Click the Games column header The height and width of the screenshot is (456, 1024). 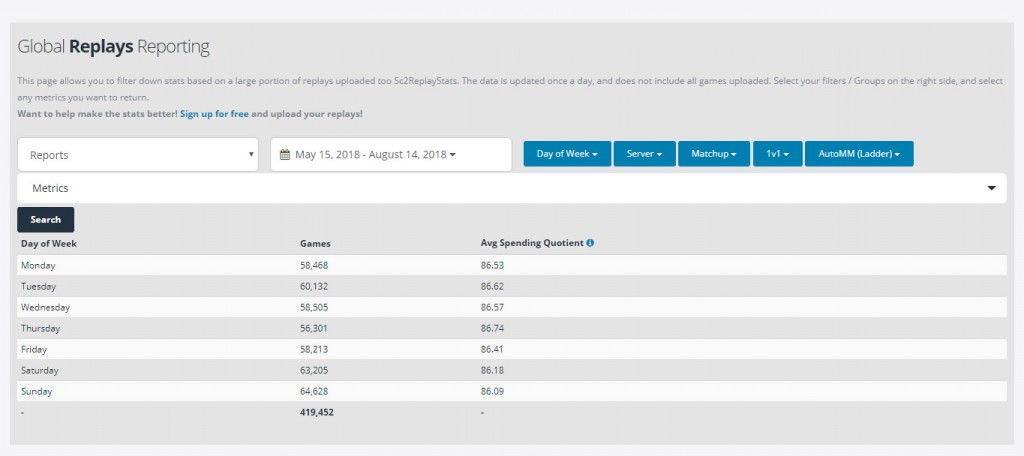(x=315, y=243)
